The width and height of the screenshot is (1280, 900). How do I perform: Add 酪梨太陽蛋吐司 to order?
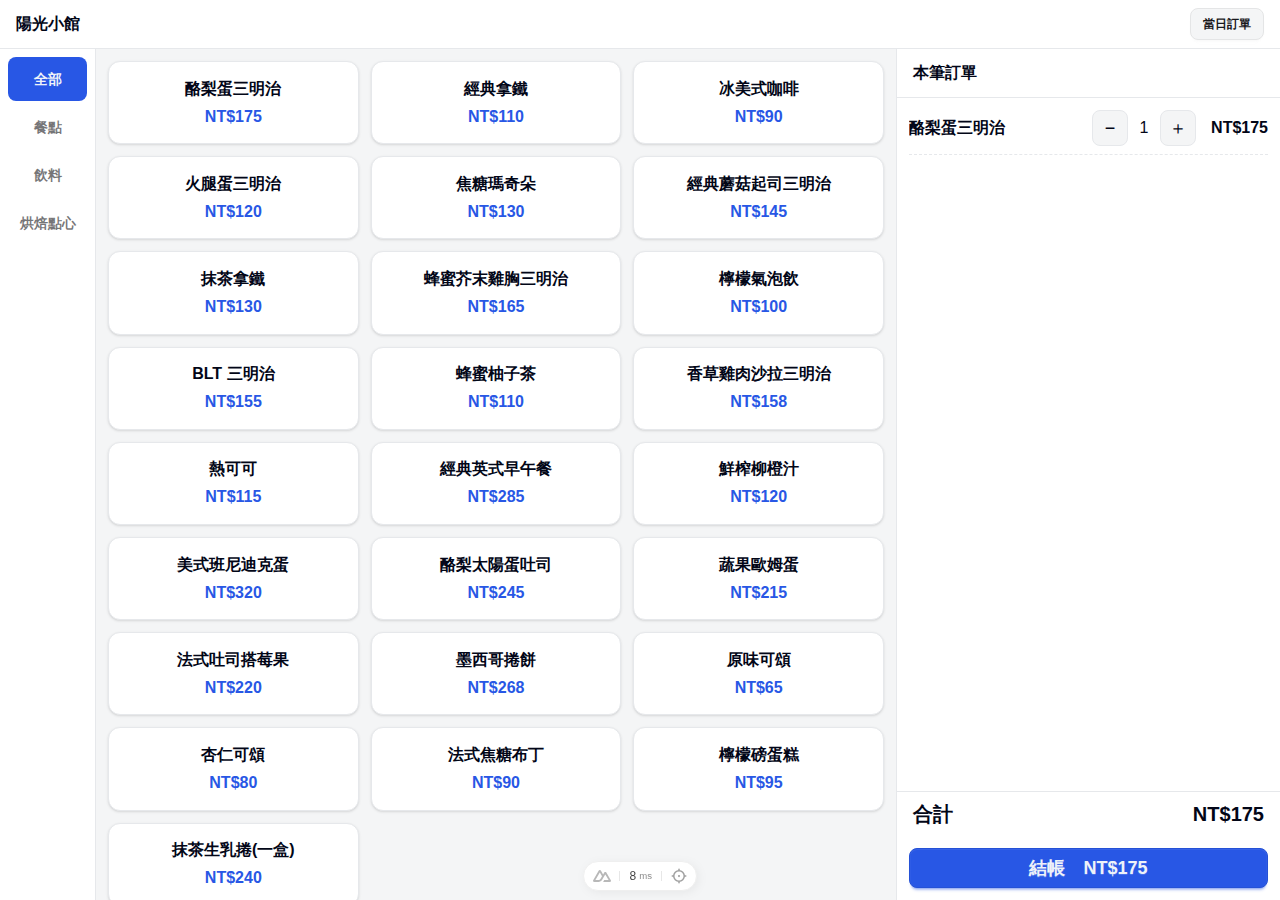coord(496,579)
